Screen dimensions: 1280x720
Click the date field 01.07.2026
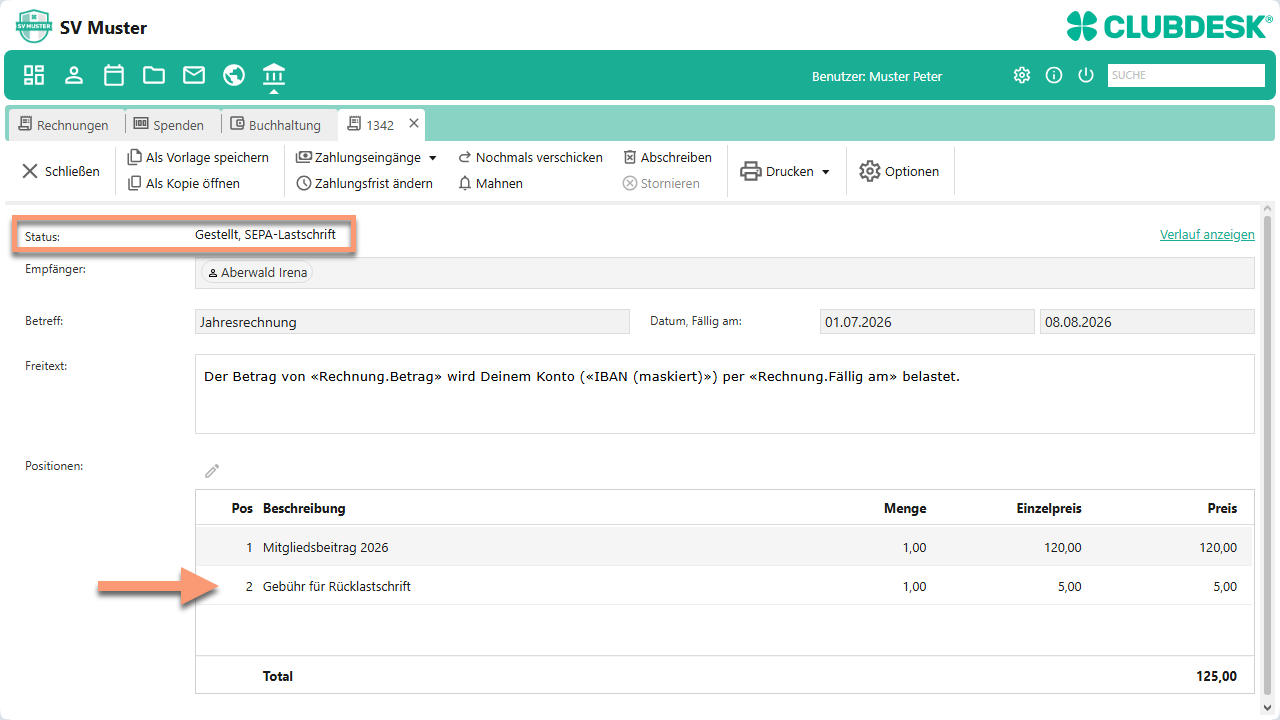[x=927, y=322]
